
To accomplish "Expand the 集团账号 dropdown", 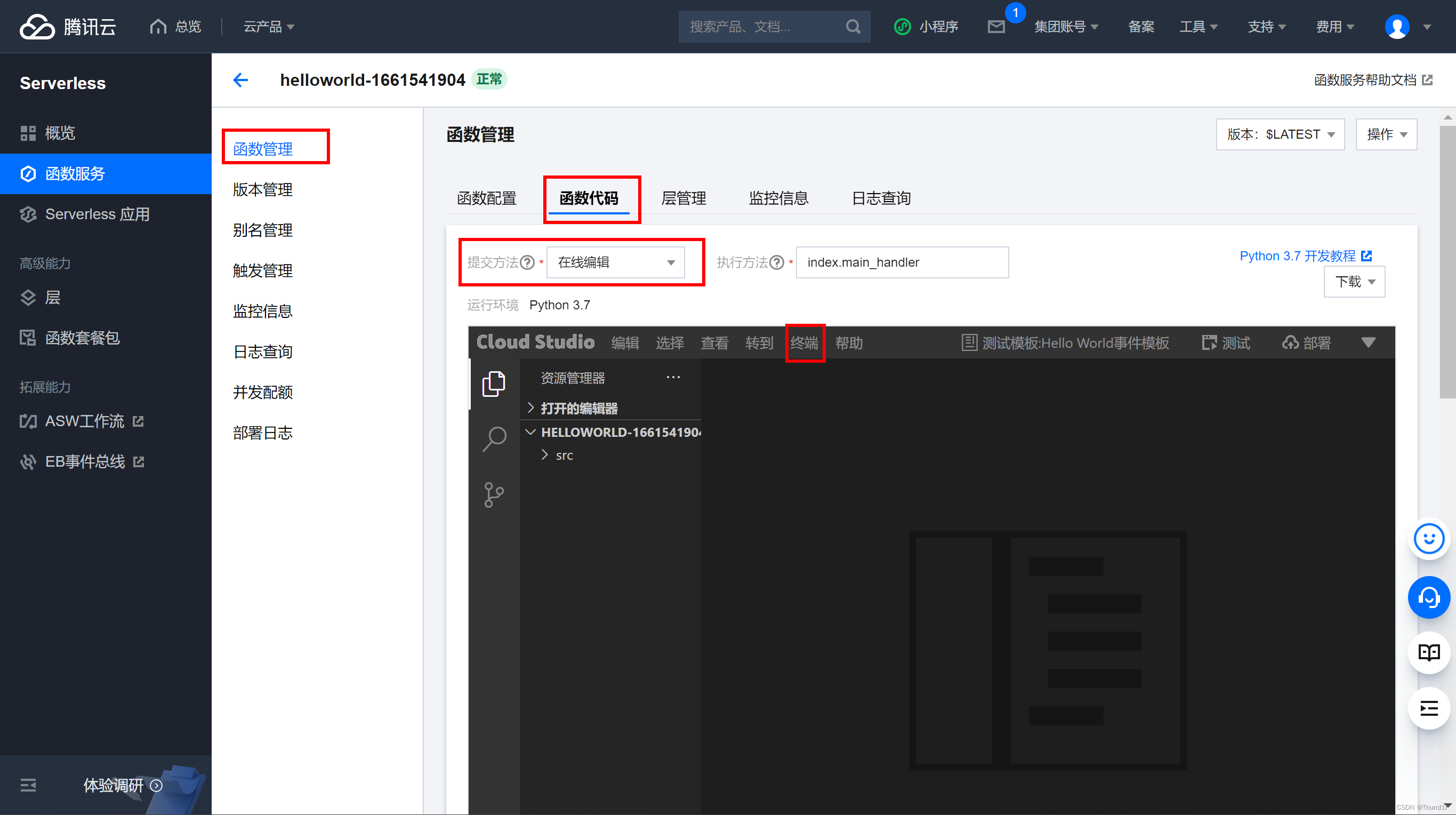I will point(1066,27).
